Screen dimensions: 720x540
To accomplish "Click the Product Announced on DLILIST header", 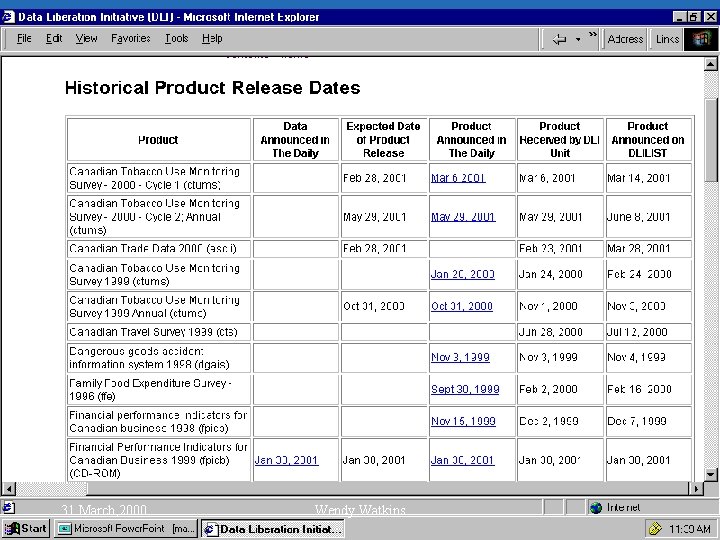I will pyautogui.click(x=648, y=140).
